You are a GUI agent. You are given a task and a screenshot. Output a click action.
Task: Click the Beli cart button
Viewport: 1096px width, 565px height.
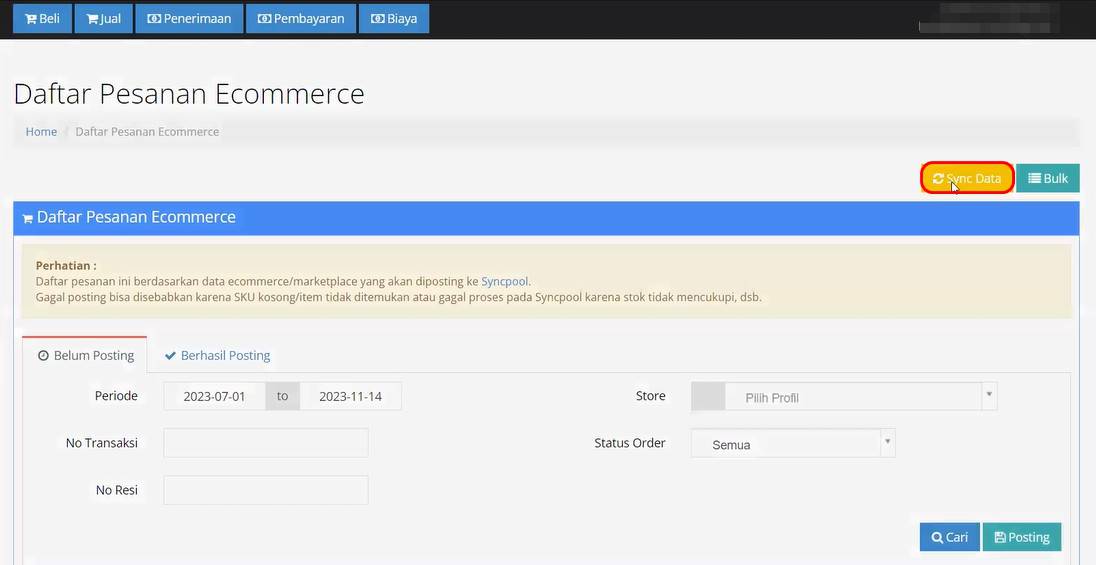click(x=42, y=19)
